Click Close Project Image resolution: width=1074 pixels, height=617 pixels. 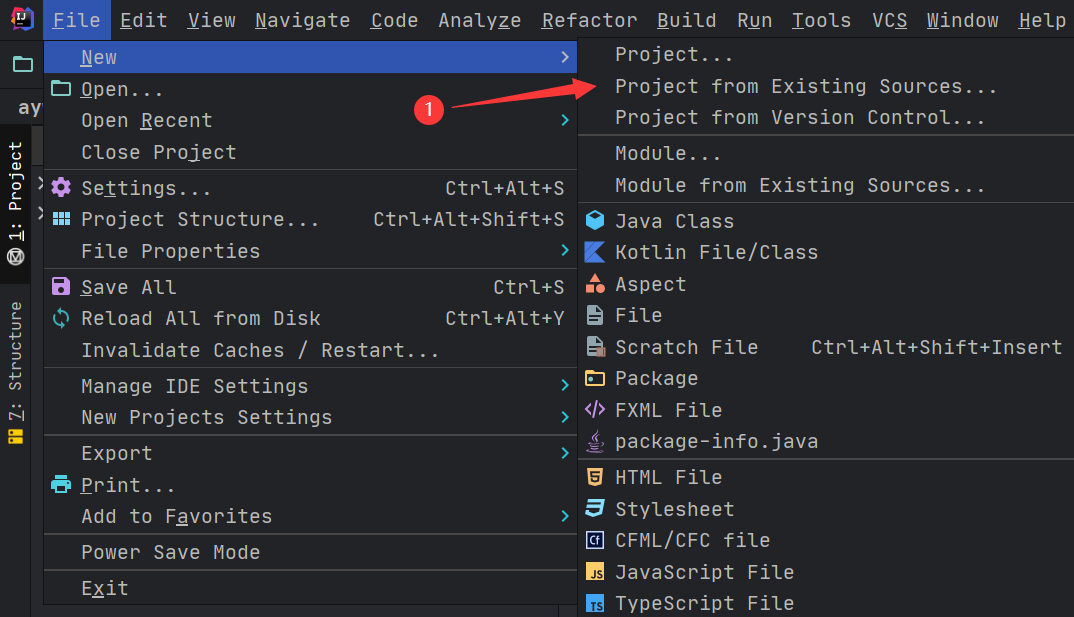[159, 152]
